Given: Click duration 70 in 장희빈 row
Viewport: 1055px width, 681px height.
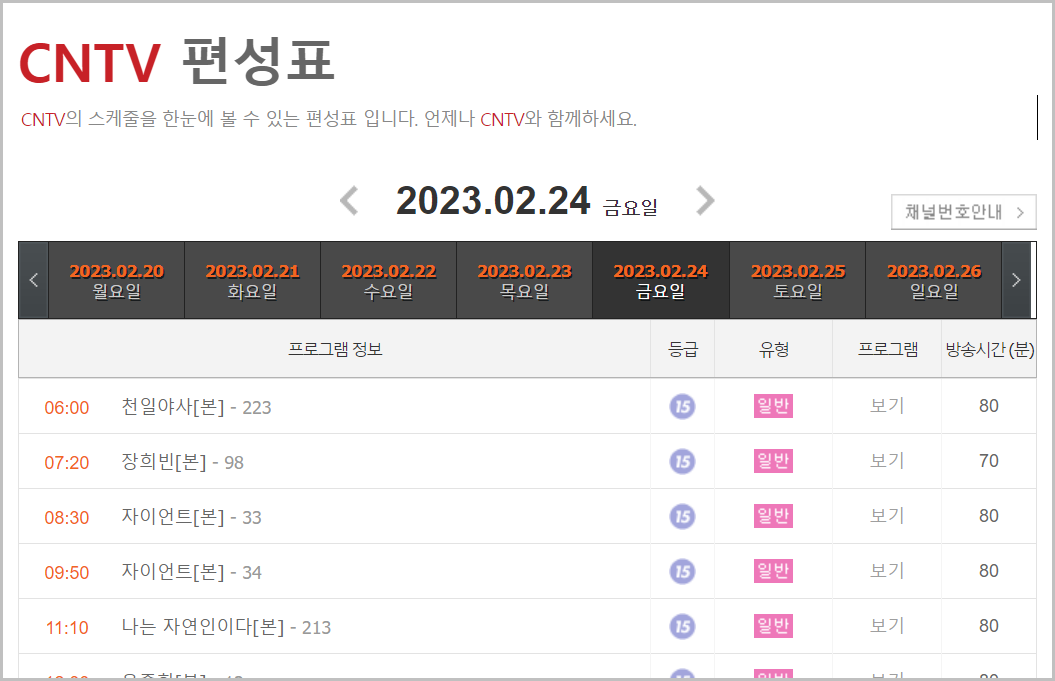Looking at the screenshot, I should point(988,461).
